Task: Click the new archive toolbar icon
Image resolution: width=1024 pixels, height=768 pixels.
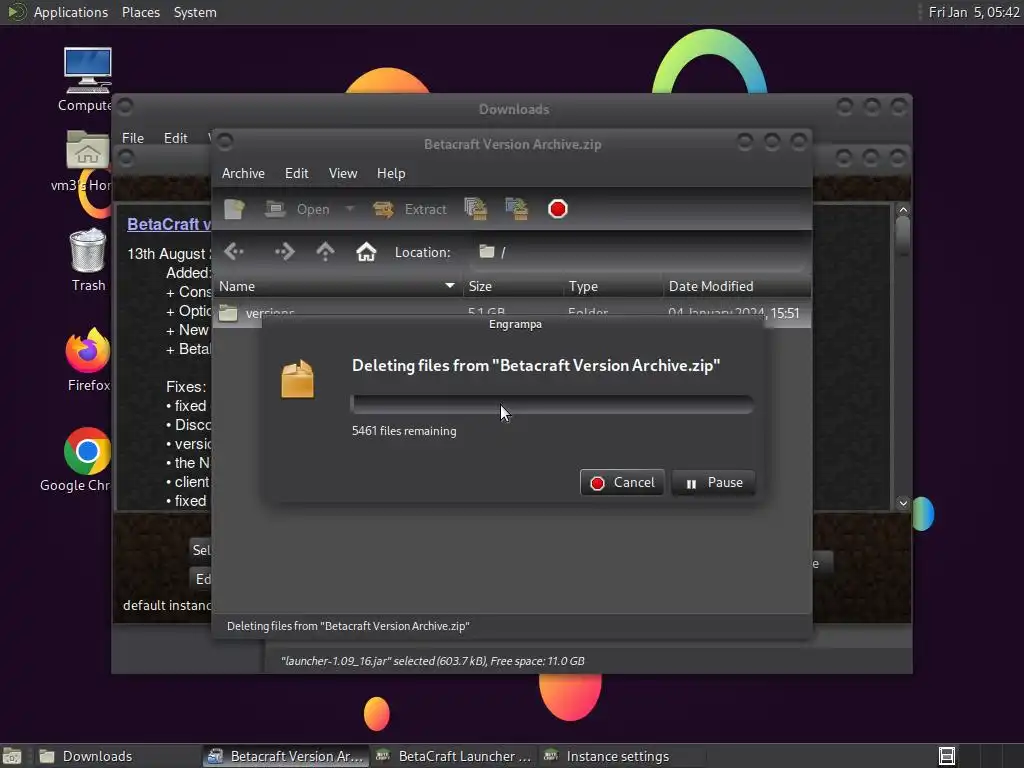Action: (234, 209)
